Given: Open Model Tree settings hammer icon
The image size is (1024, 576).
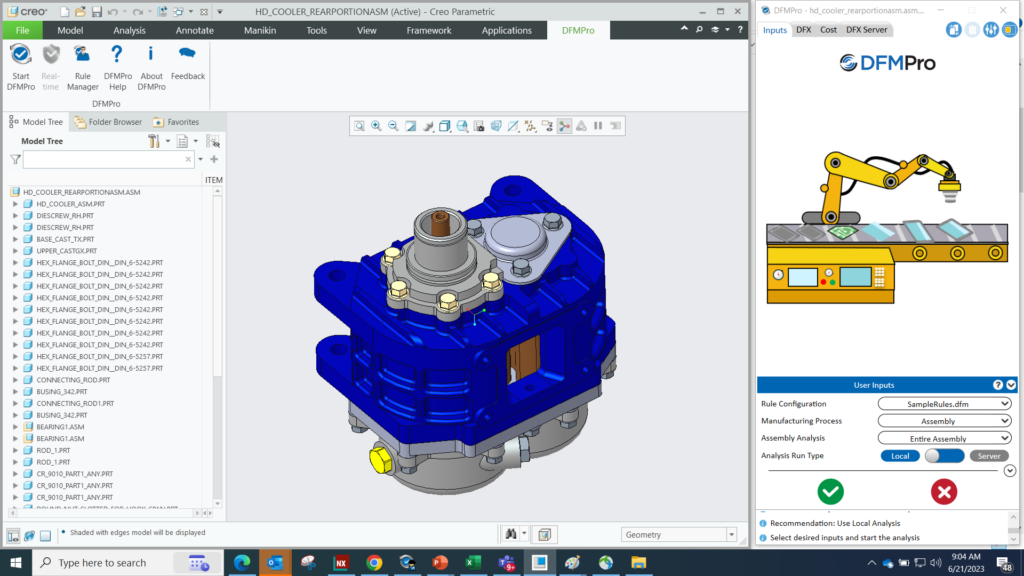Looking at the screenshot, I should [x=154, y=141].
